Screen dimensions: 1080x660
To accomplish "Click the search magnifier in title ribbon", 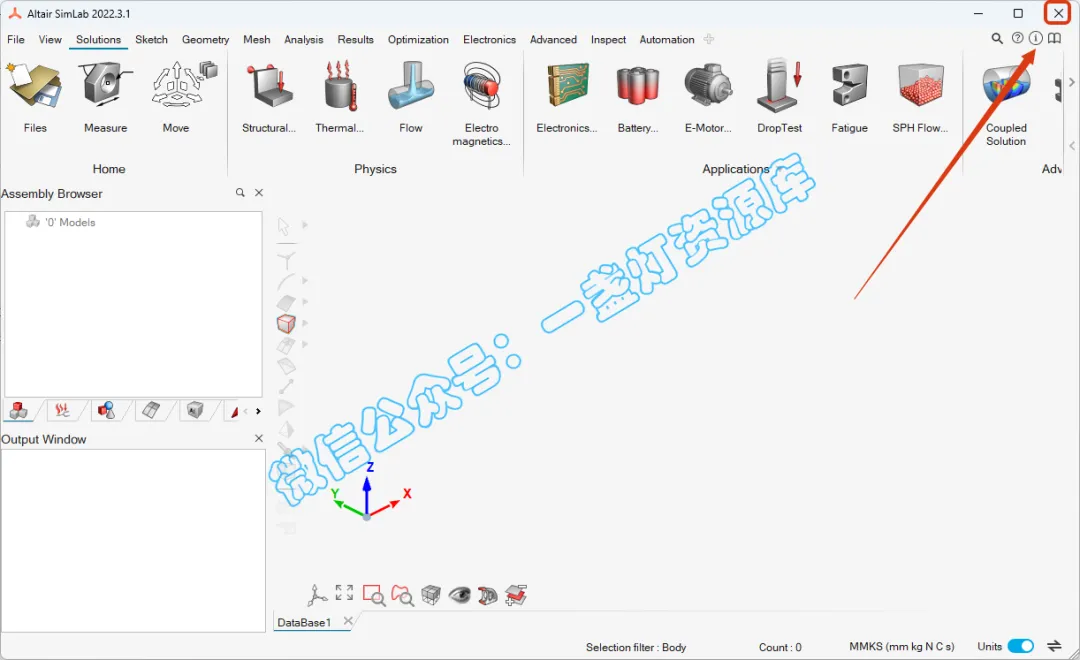I will click(x=997, y=39).
